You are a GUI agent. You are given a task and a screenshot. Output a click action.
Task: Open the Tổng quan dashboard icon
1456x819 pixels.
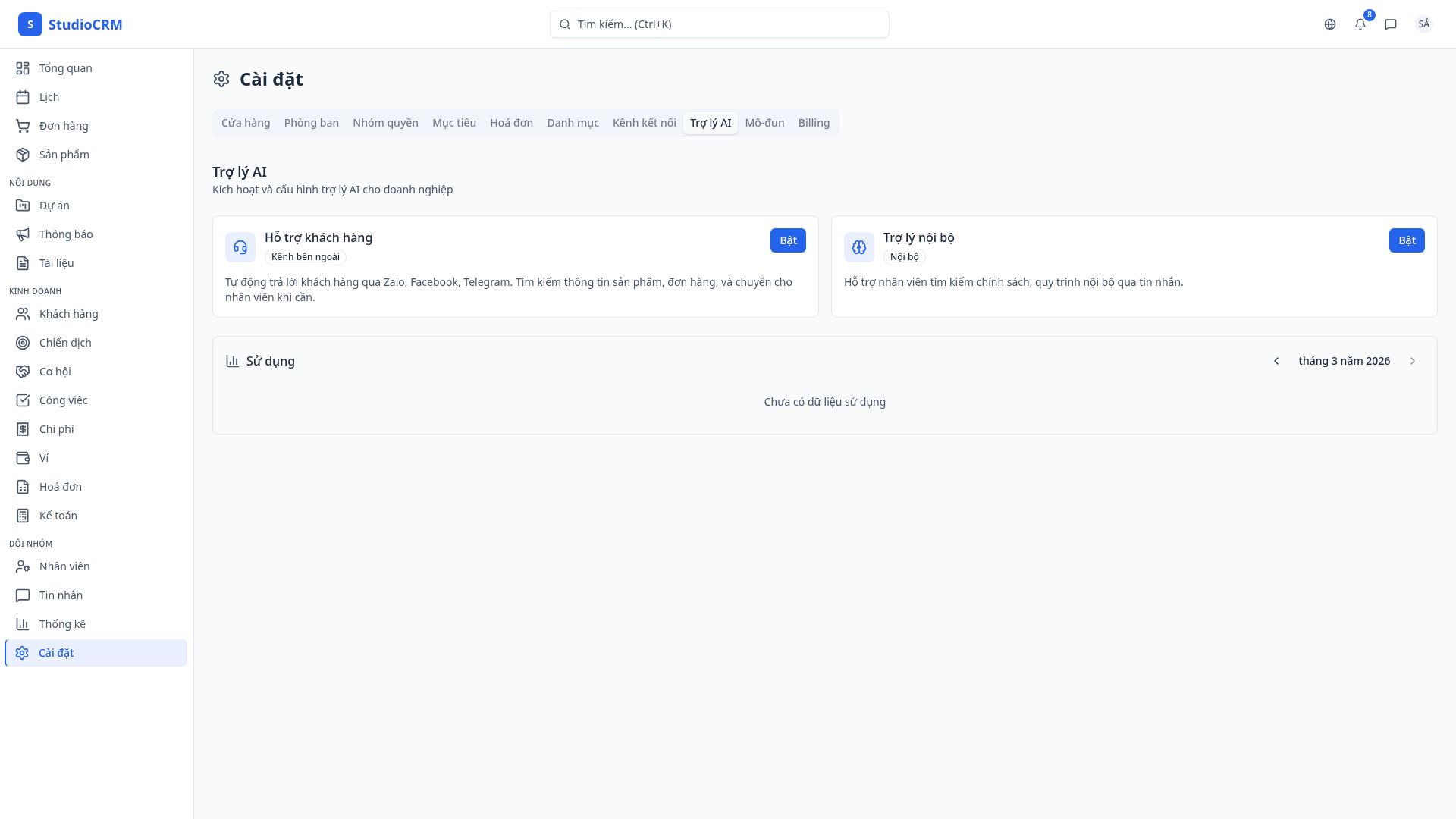[23, 67]
